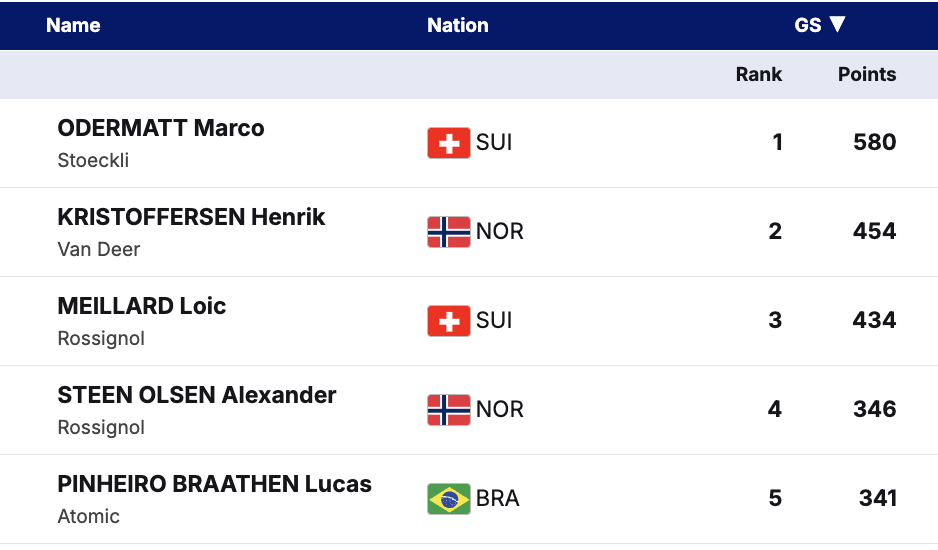
Task: Click the Nation column header
Action: [x=457, y=25]
